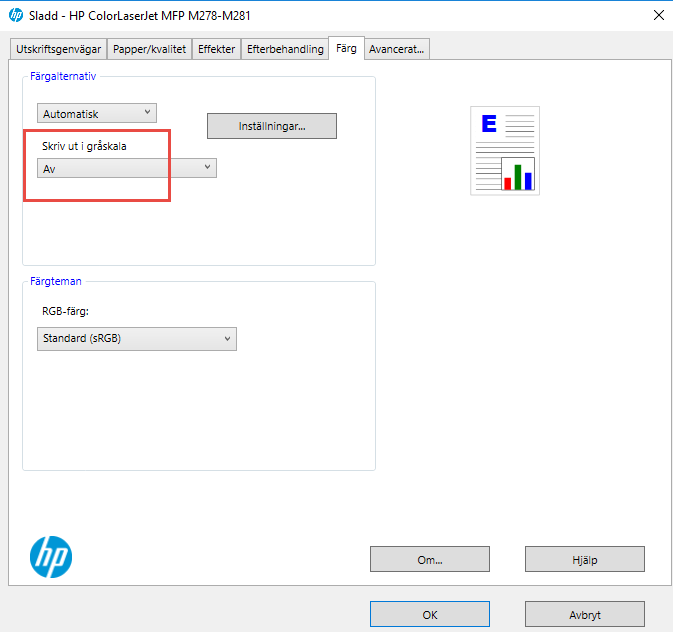
Task: Close the printer settings dialog
Action: click(x=658, y=15)
